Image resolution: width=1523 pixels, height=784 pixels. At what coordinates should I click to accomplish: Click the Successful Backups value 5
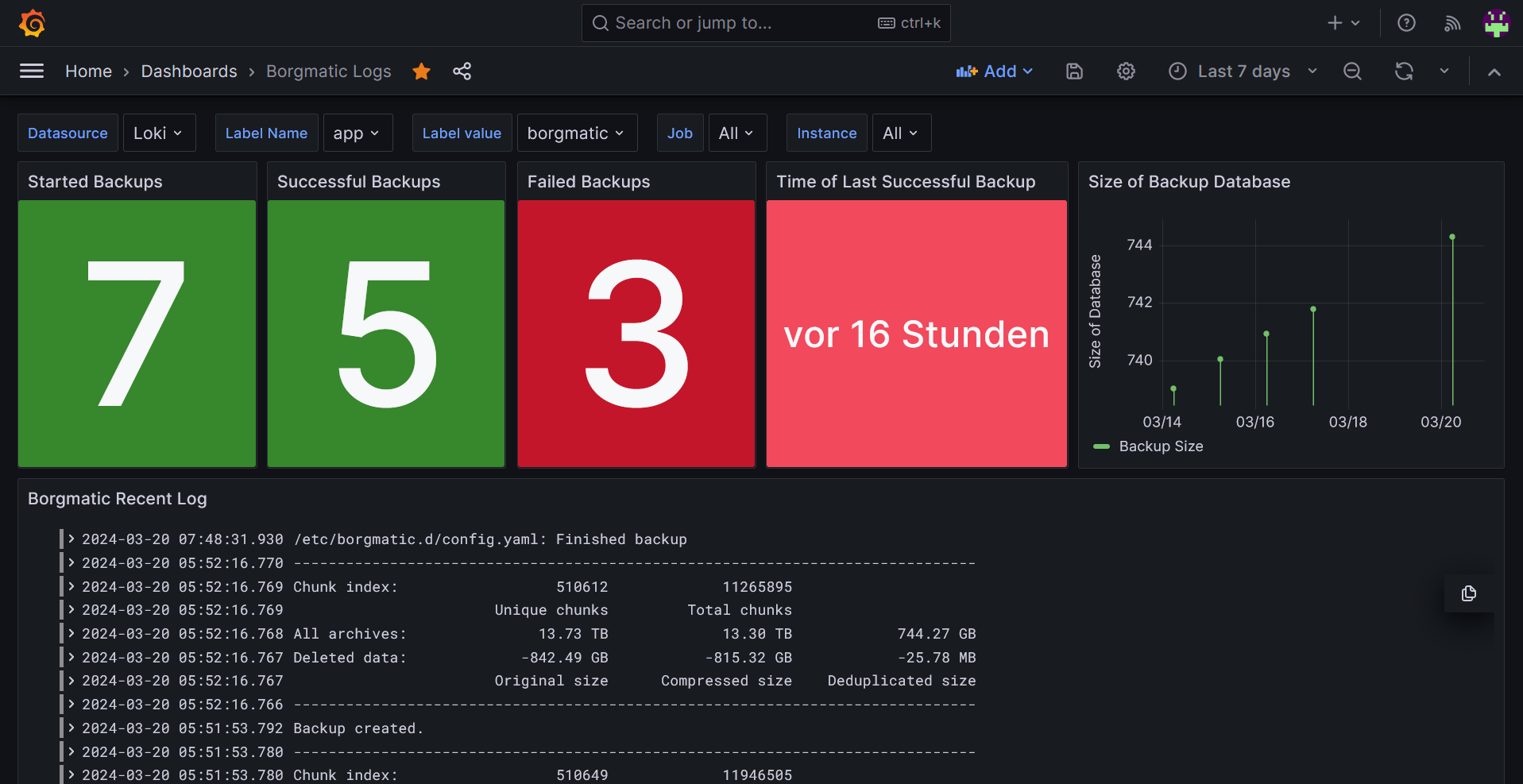coord(387,334)
